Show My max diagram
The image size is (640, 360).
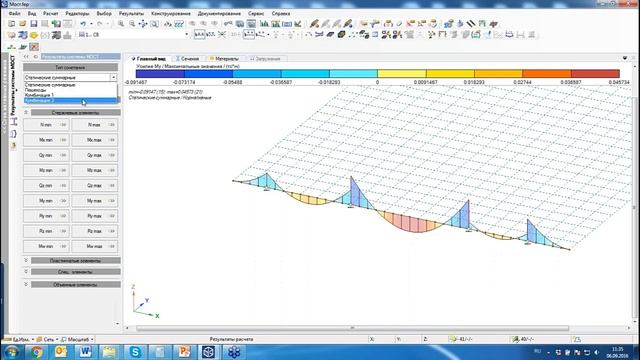click(95, 201)
